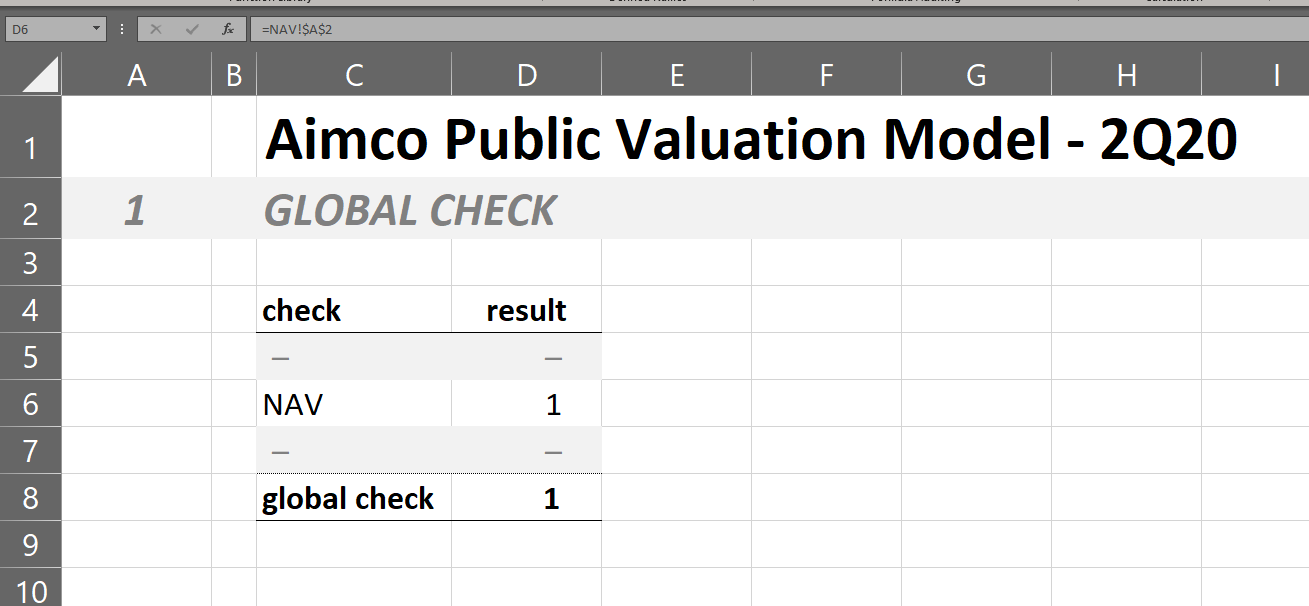Select column F header
This screenshot has width=1309, height=606.
[x=827, y=75]
